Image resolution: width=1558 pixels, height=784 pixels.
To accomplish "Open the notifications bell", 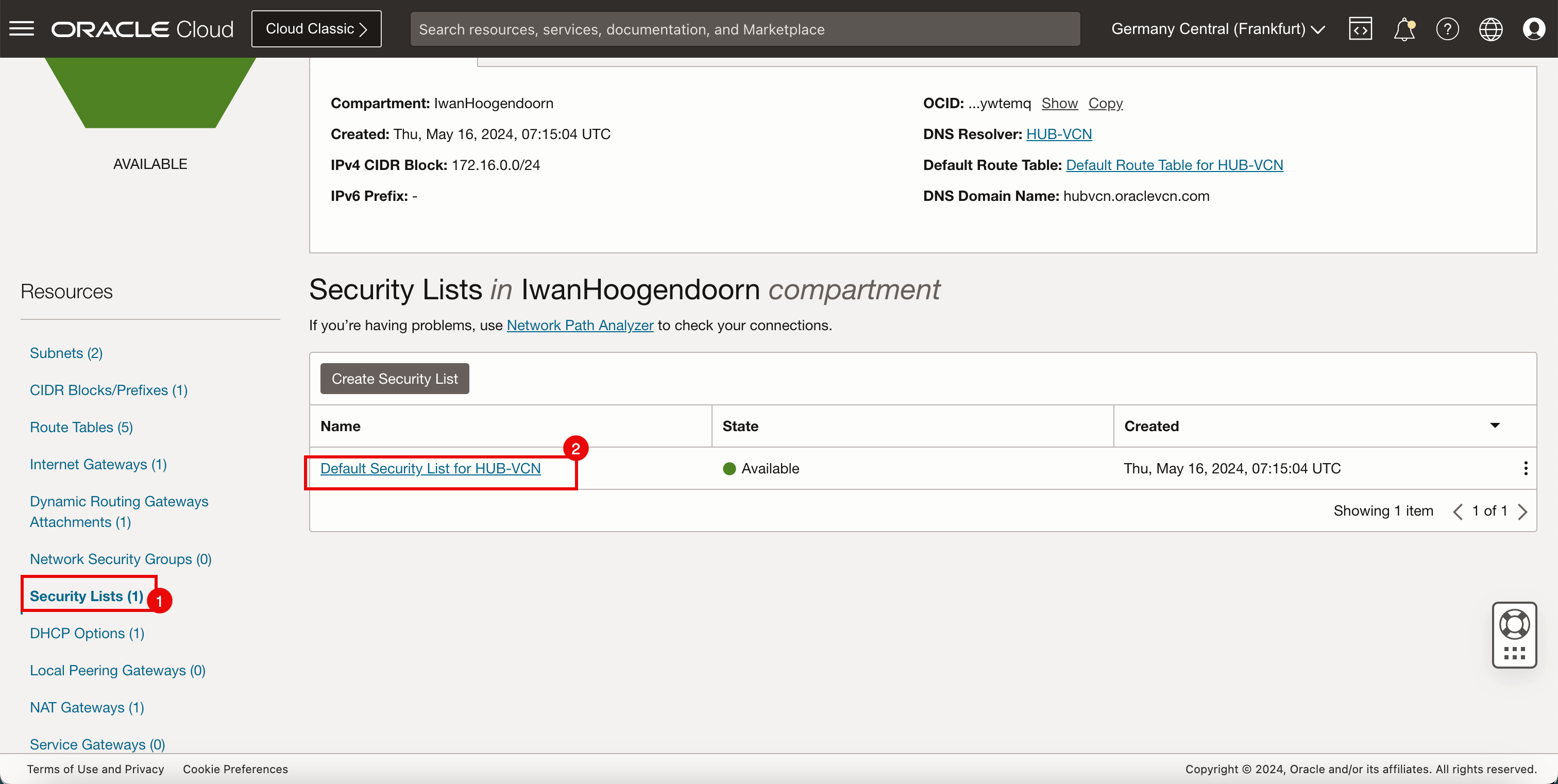I will click(1404, 28).
